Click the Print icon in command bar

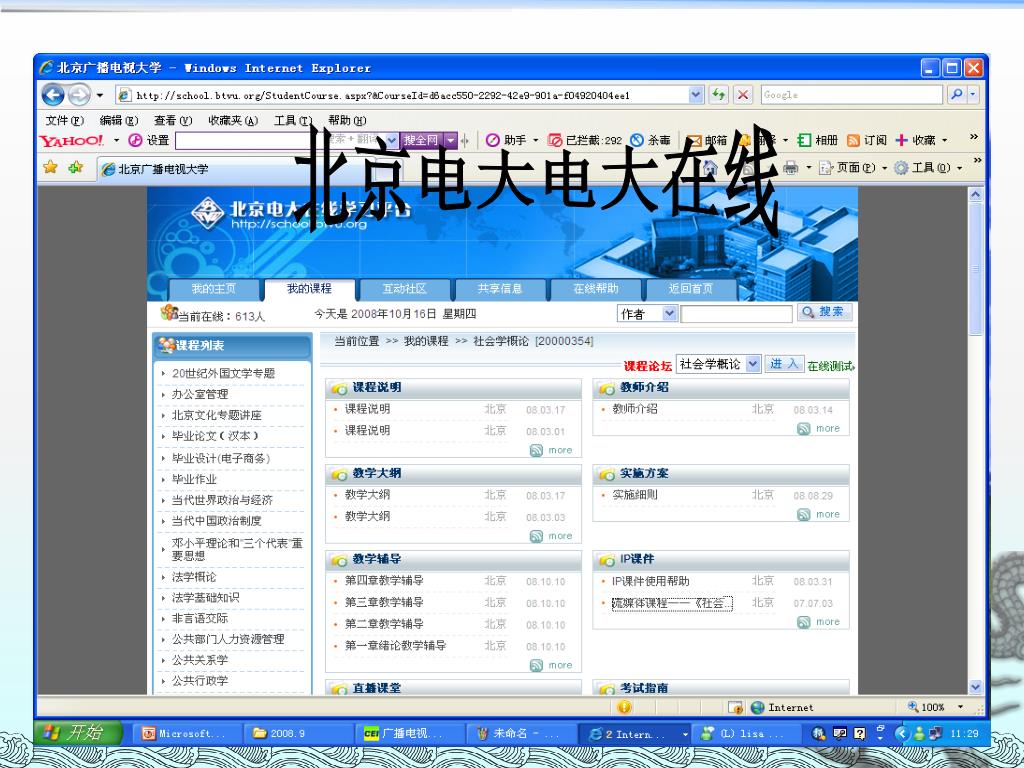tap(790, 168)
